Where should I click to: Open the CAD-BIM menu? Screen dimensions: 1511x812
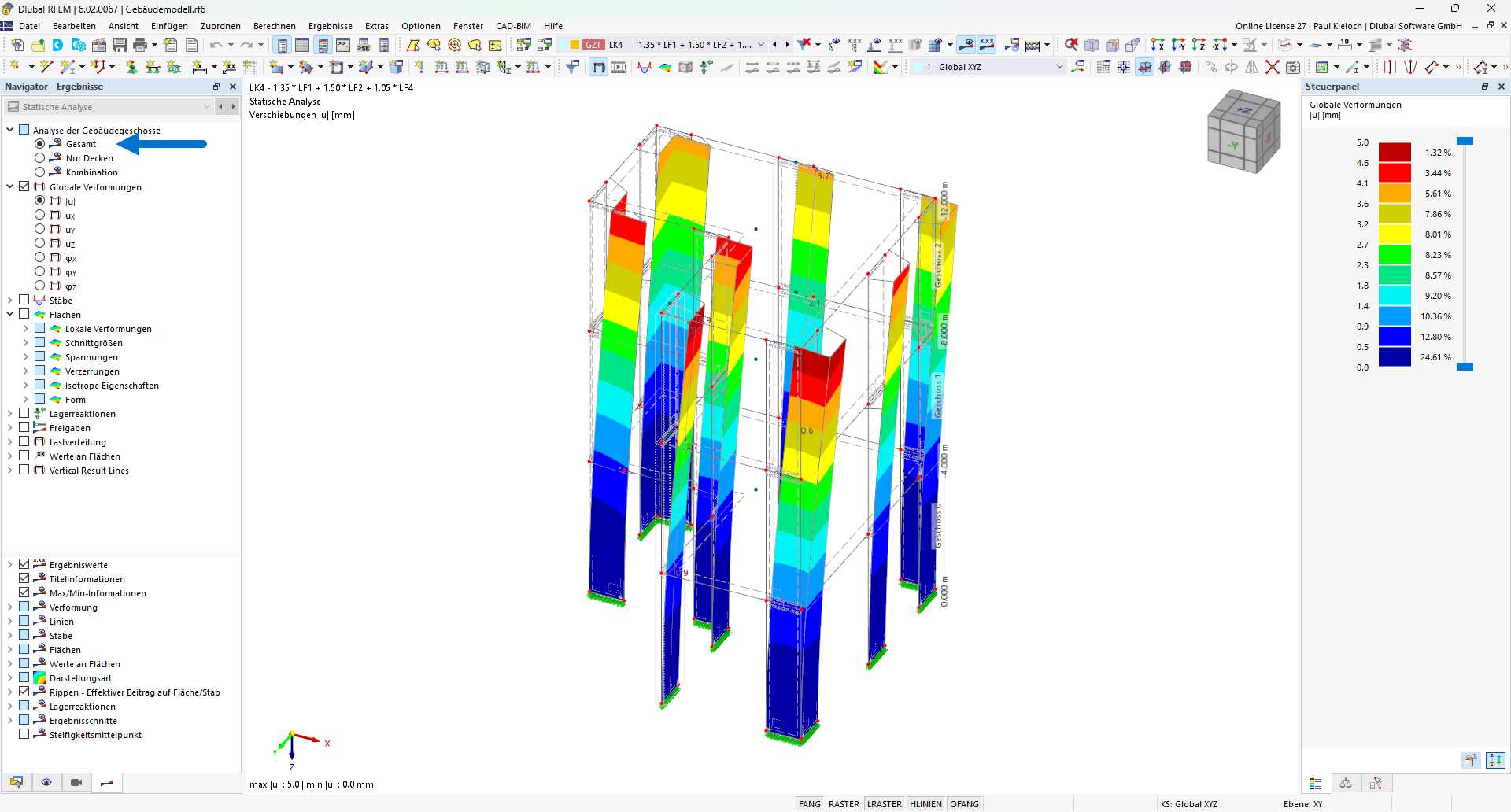513,26
